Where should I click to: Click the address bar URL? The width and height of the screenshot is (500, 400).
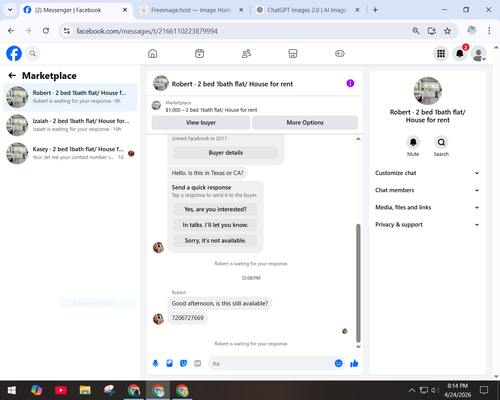[x=147, y=31]
